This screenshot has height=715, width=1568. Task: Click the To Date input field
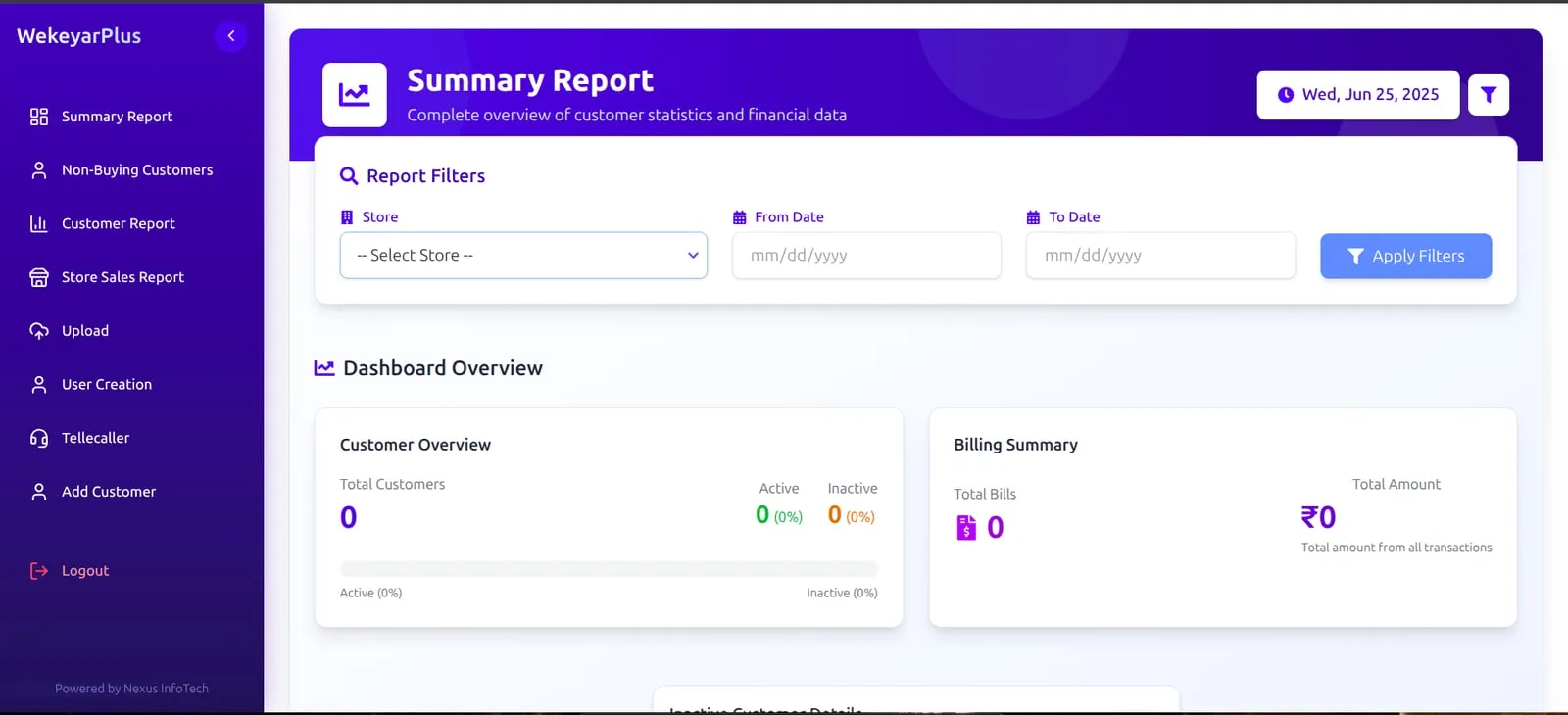point(1160,256)
